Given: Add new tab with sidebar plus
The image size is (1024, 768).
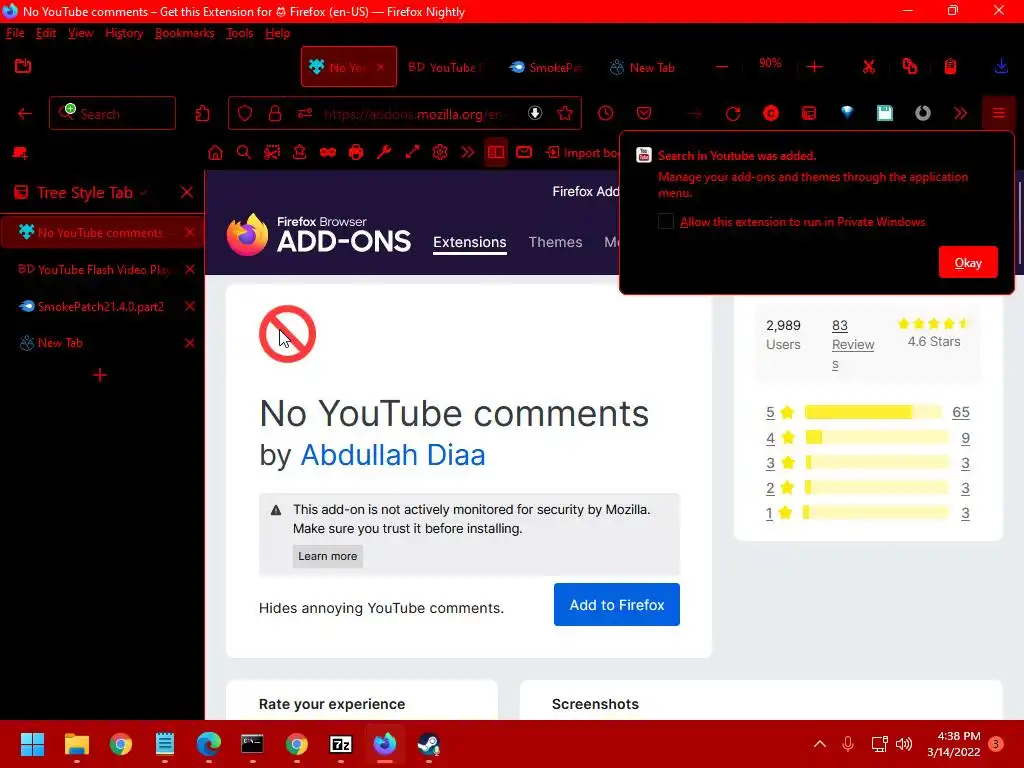Looking at the screenshot, I should point(100,375).
